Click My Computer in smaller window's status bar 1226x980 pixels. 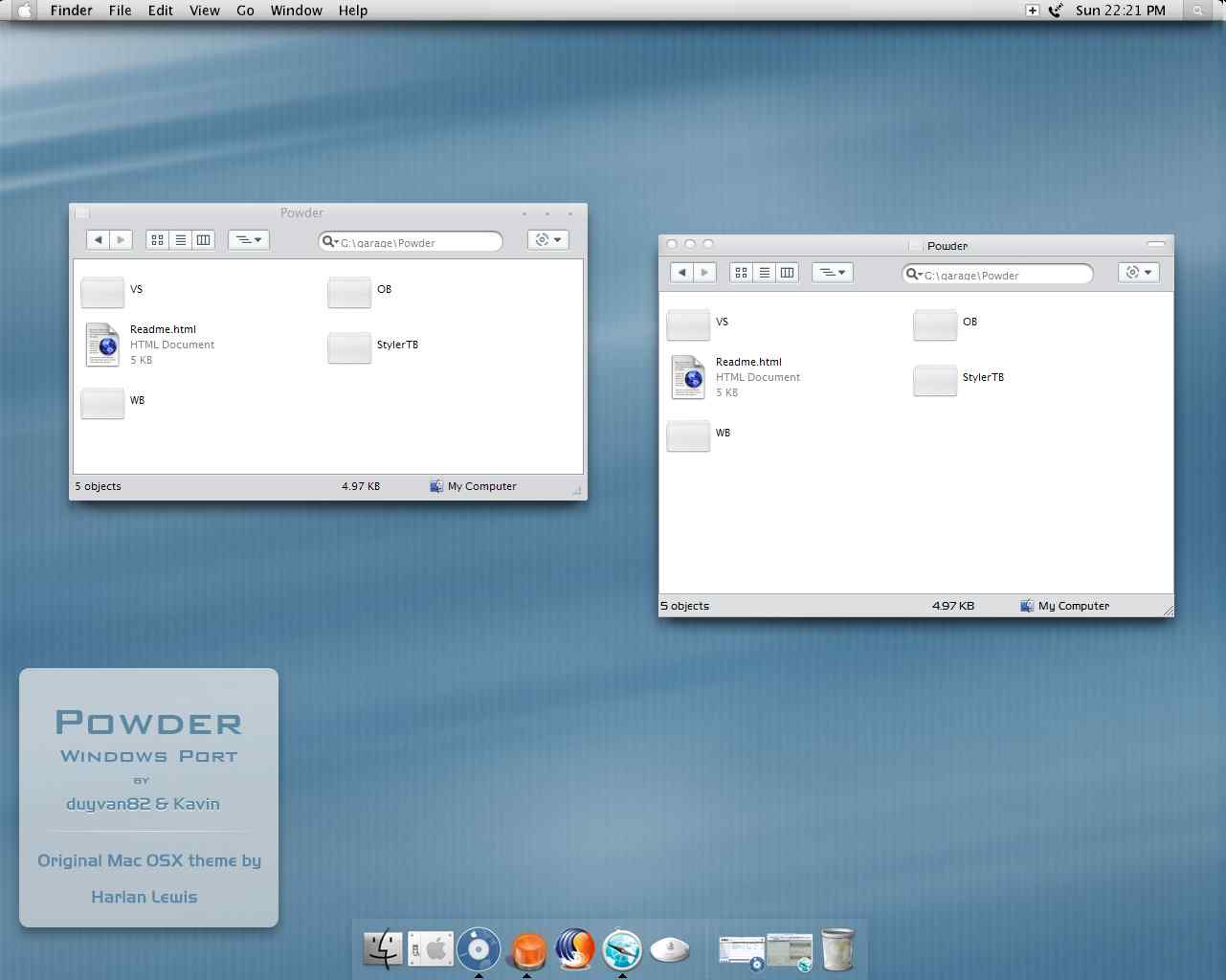point(474,486)
